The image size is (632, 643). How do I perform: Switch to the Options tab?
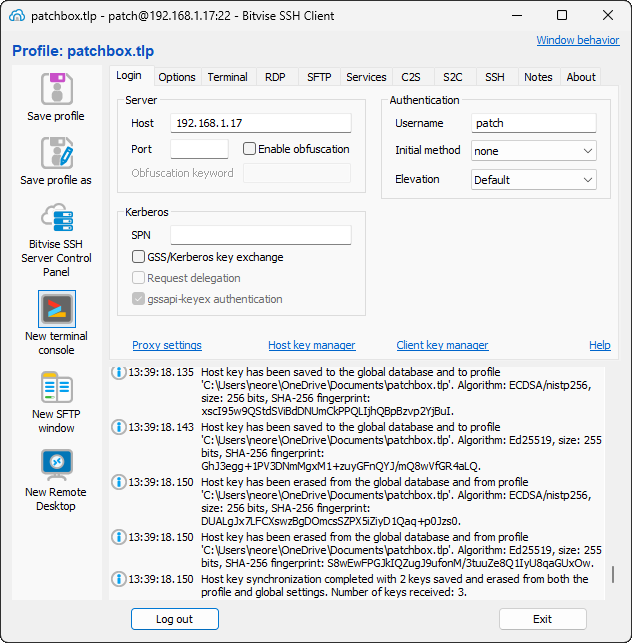click(x=177, y=77)
